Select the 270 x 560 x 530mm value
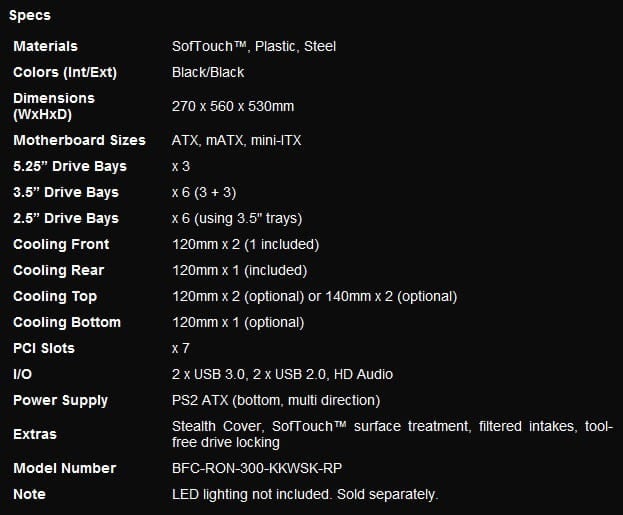Image resolution: width=623 pixels, height=515 pixels. point(233,106)
